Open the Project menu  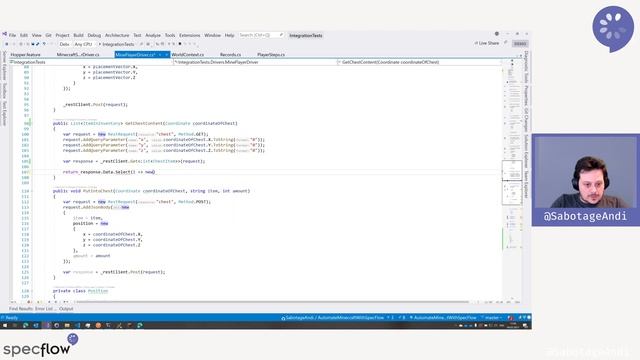click(62, 36)
